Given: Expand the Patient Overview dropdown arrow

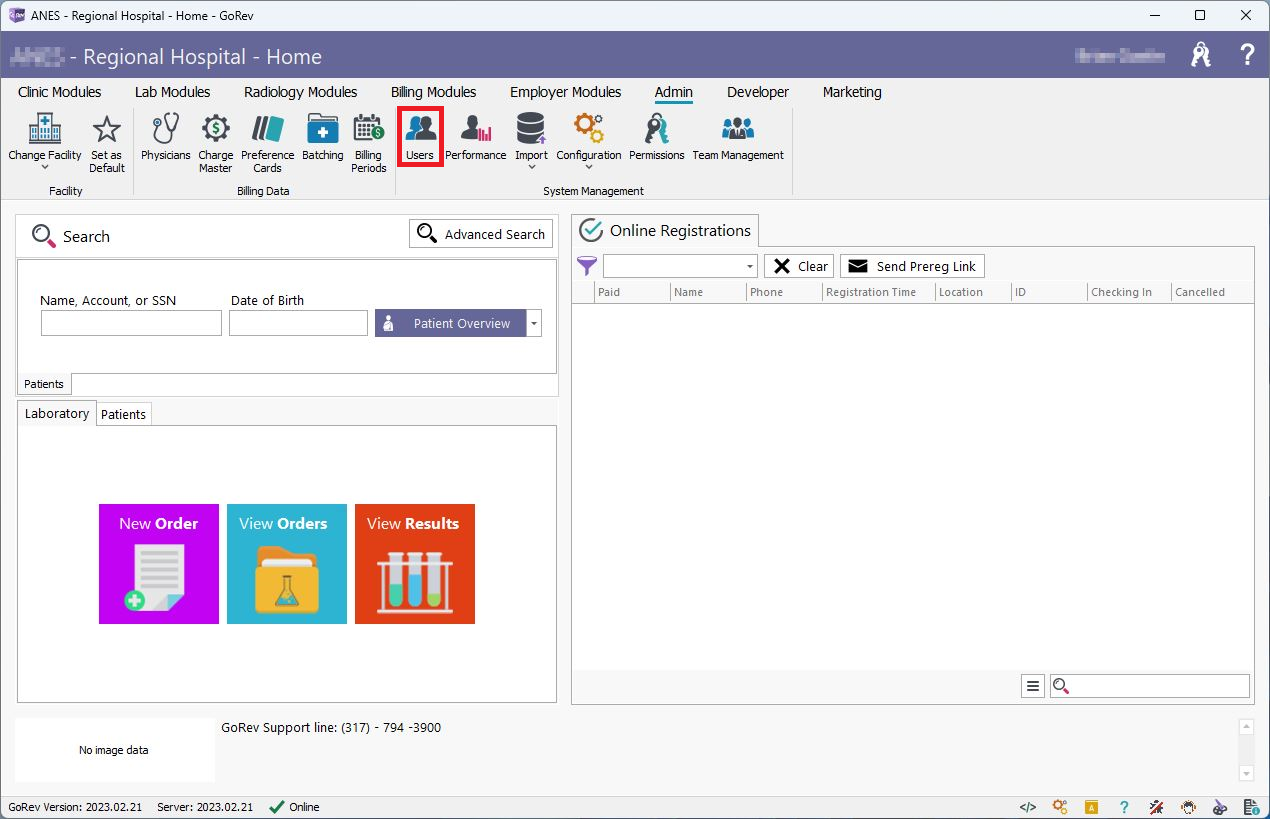Looking at the screenshot, I should [534, 323].
